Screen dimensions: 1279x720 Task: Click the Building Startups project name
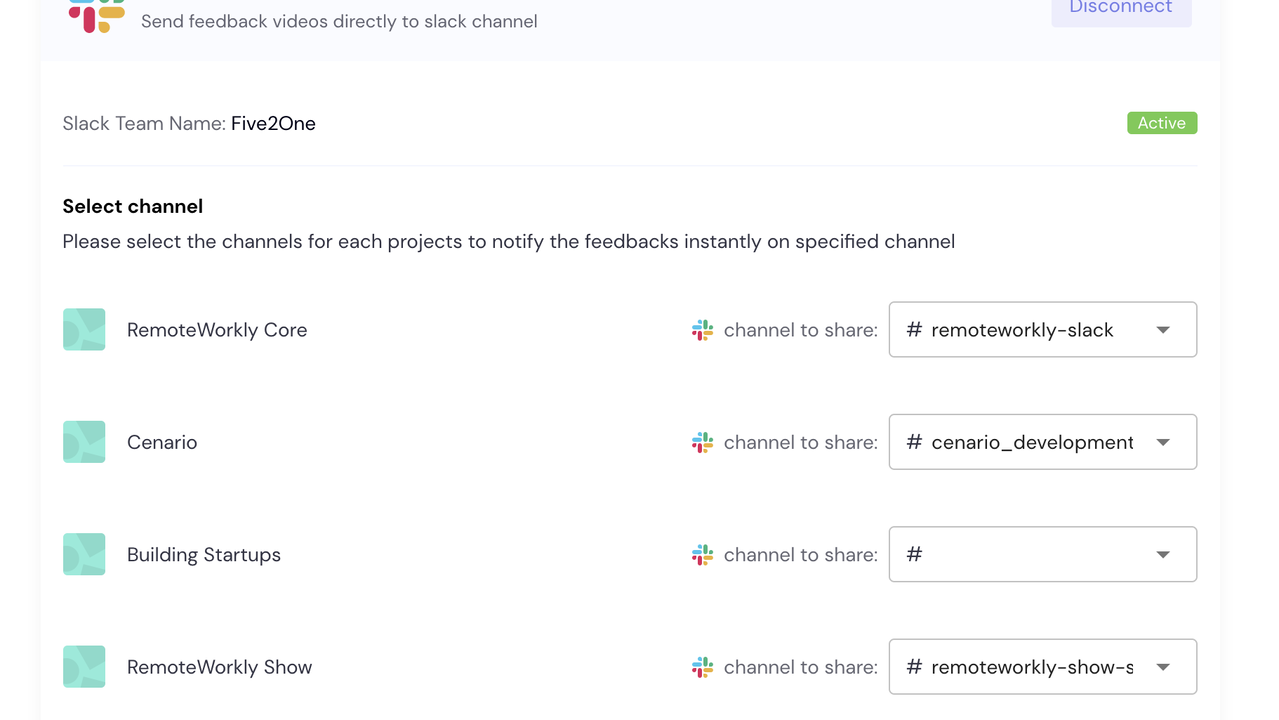(204, 555)
